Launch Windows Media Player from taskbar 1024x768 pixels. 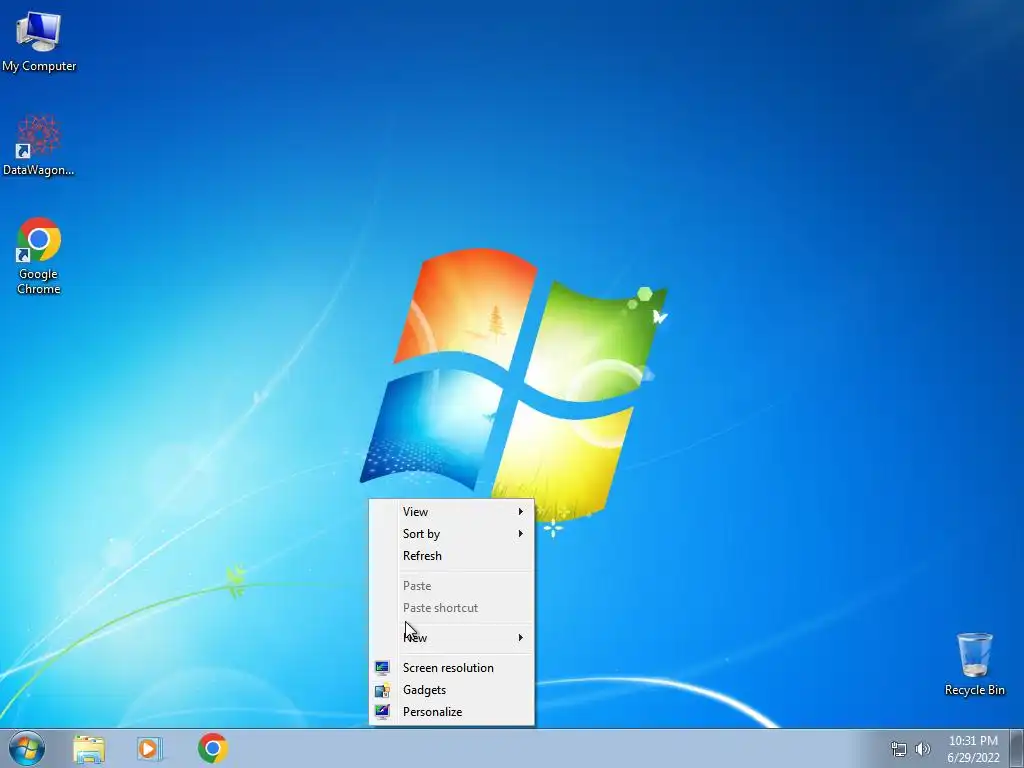[x=149, y=749]
